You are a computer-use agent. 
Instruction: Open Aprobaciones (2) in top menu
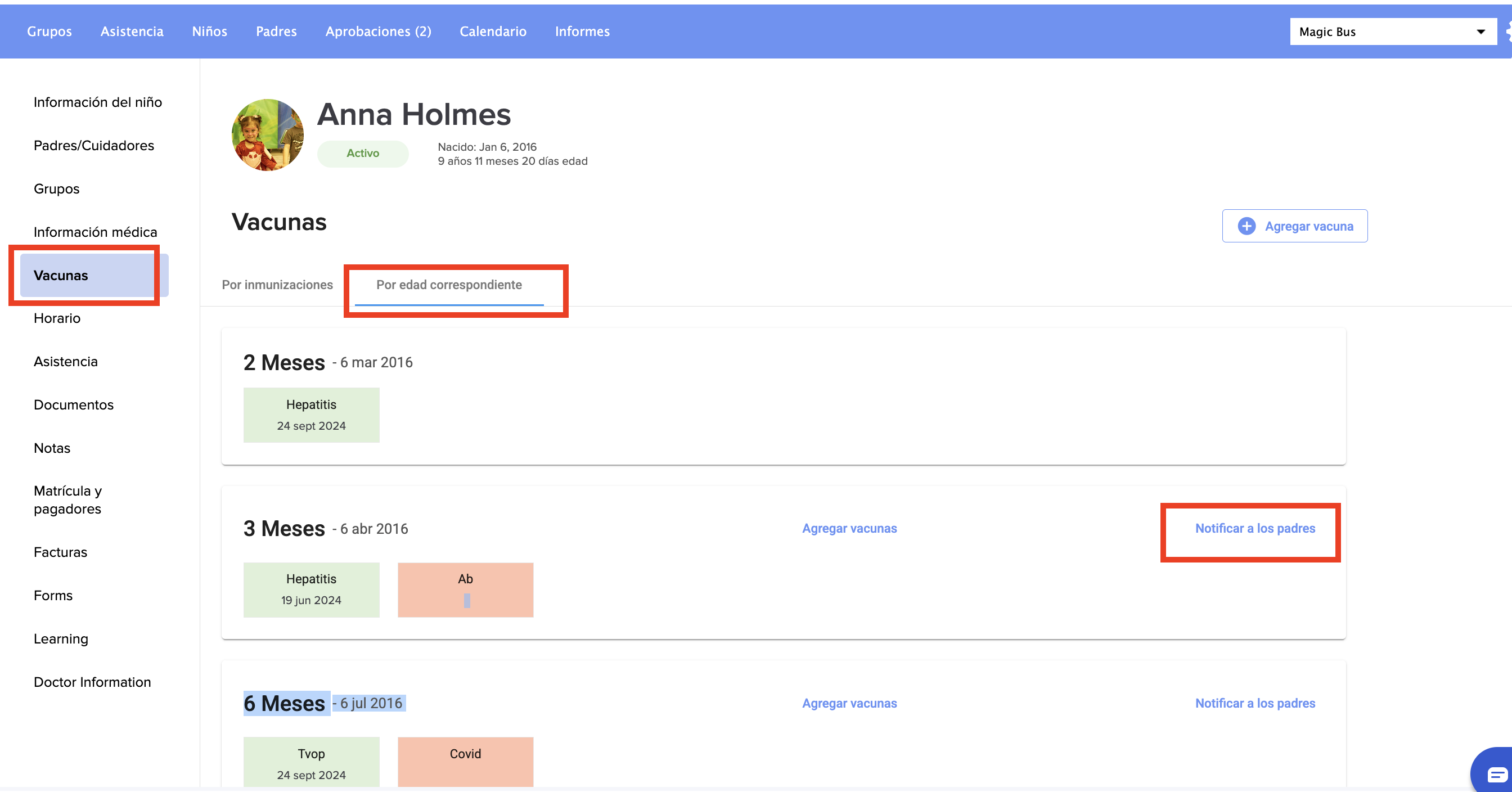(x=378, y=31)
